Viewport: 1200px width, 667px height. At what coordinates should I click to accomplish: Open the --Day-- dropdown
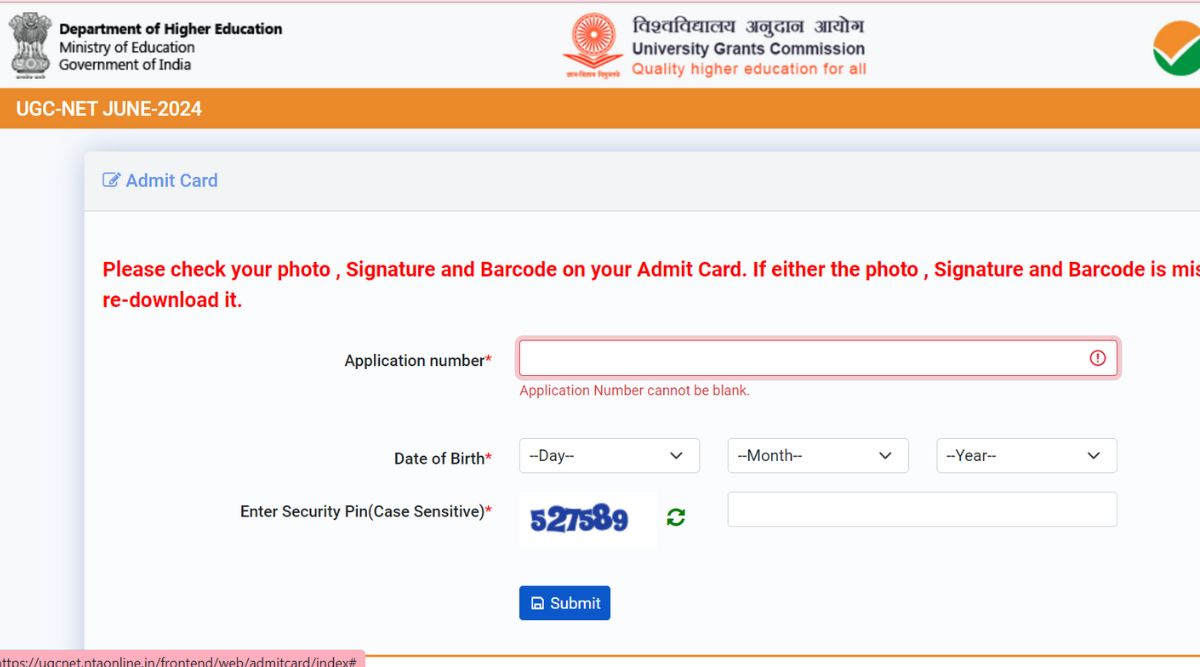point(609,455)
